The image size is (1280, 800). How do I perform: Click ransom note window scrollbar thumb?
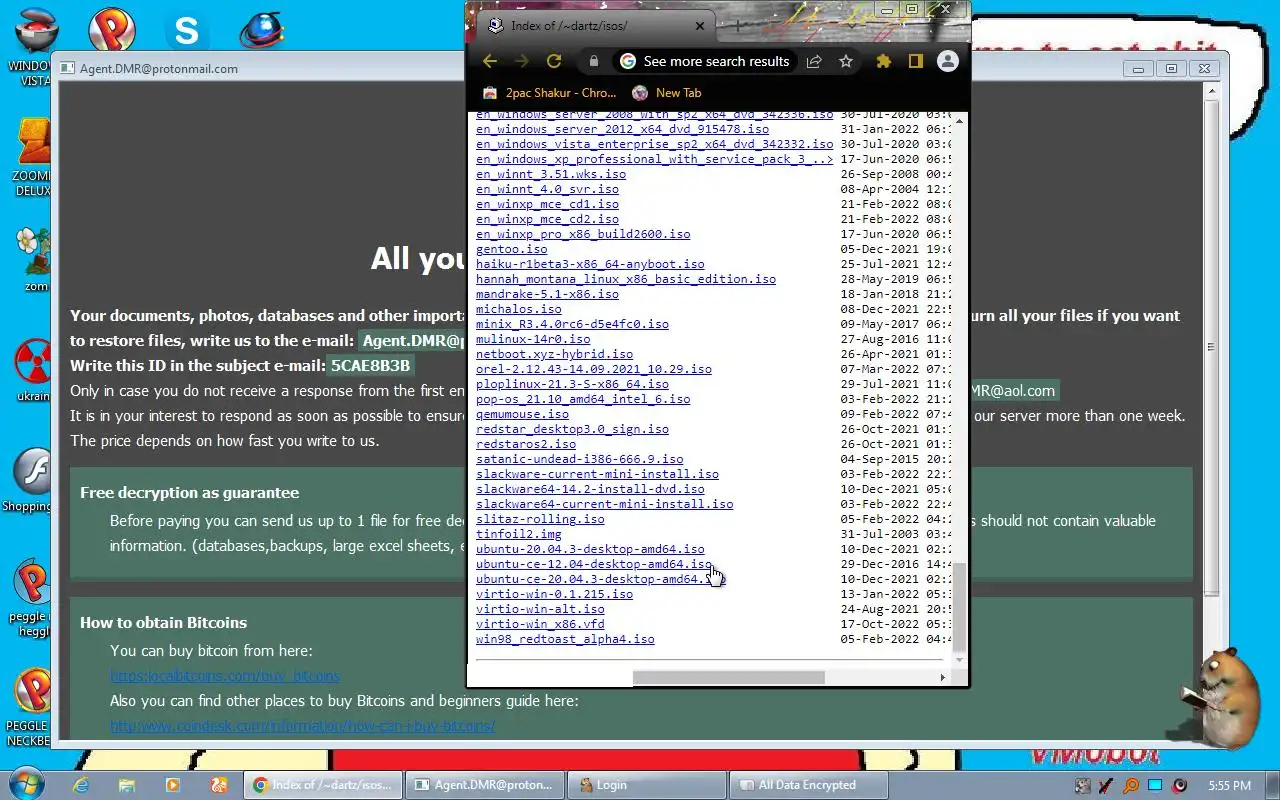click(1211, 347)
